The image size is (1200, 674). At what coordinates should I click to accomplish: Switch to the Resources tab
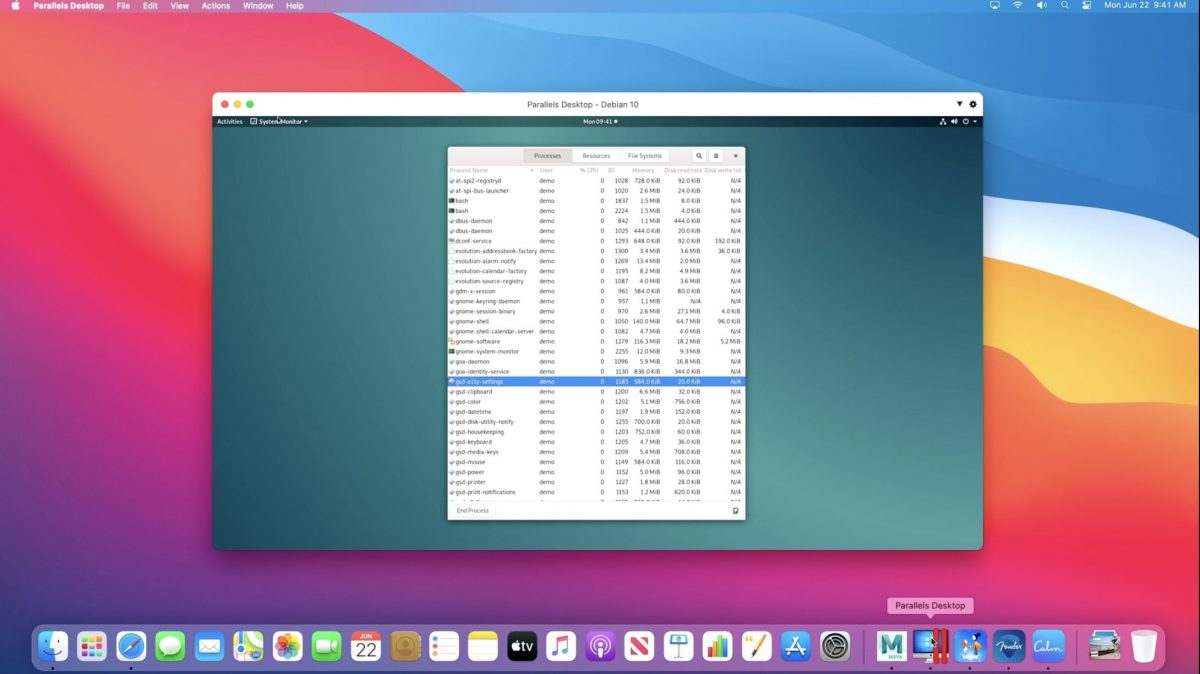pyautogui.click(x=596, y=156)
